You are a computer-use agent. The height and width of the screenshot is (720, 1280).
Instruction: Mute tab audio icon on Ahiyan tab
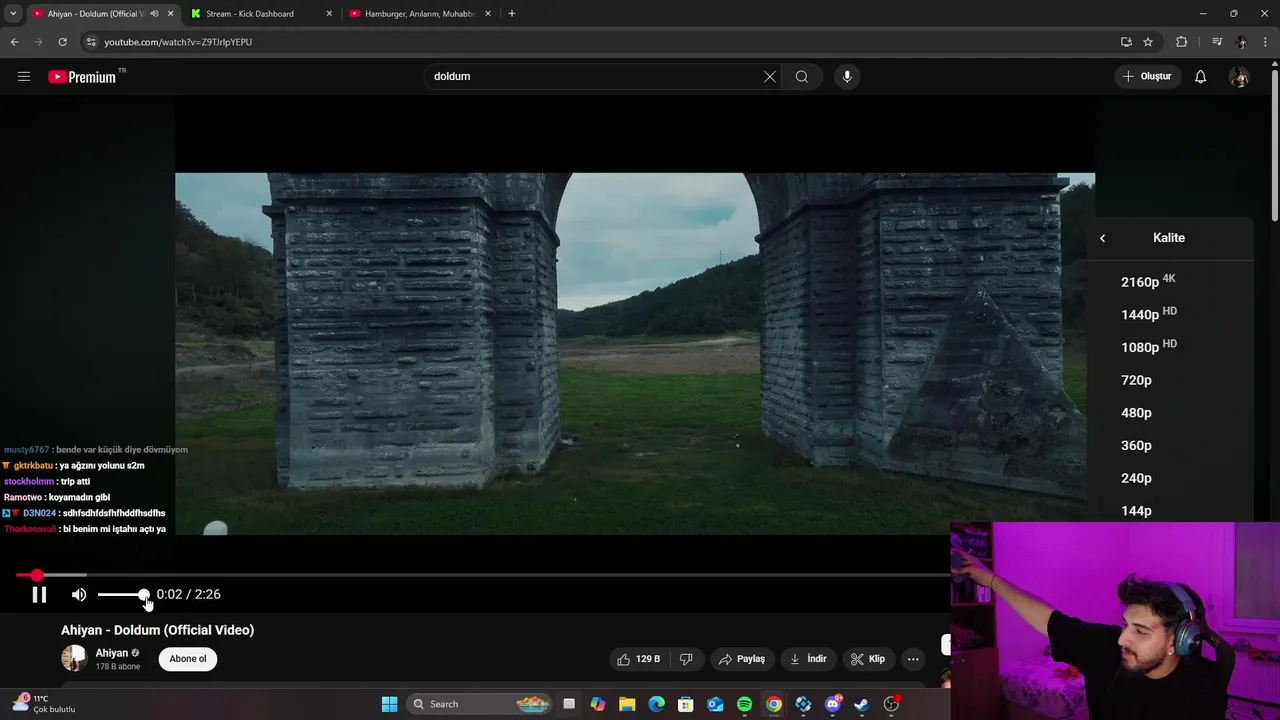[x=154, y=14]
